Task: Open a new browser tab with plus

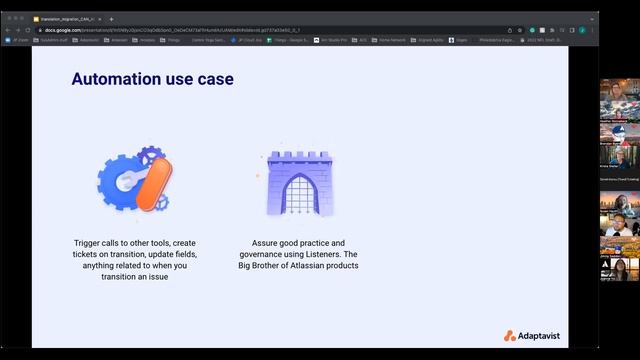Action: click(111, 19)
